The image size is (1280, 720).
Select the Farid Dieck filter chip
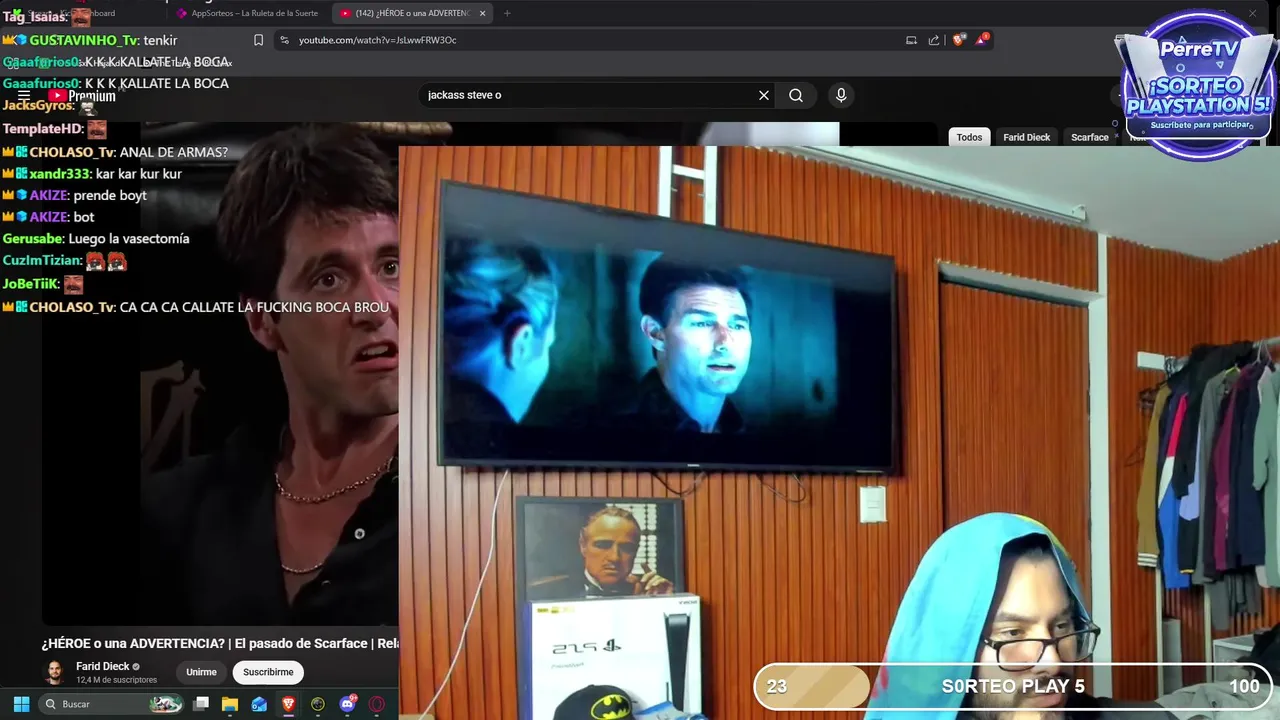click(x=1026, y=137)
